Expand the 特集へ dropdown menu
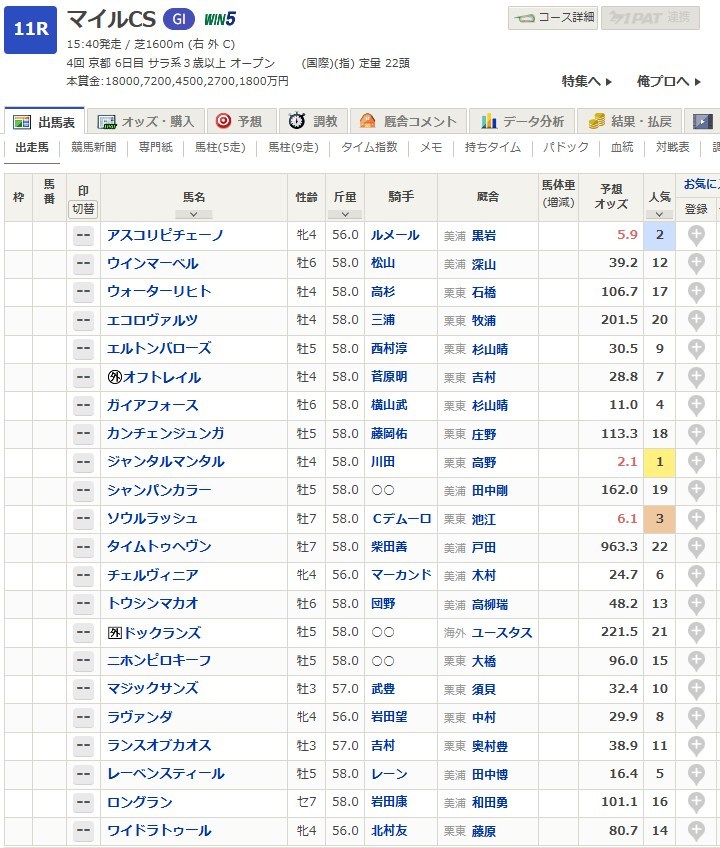The height and width of the screenshot is (848, 720). pyautogui.click(x=587, y=81)
